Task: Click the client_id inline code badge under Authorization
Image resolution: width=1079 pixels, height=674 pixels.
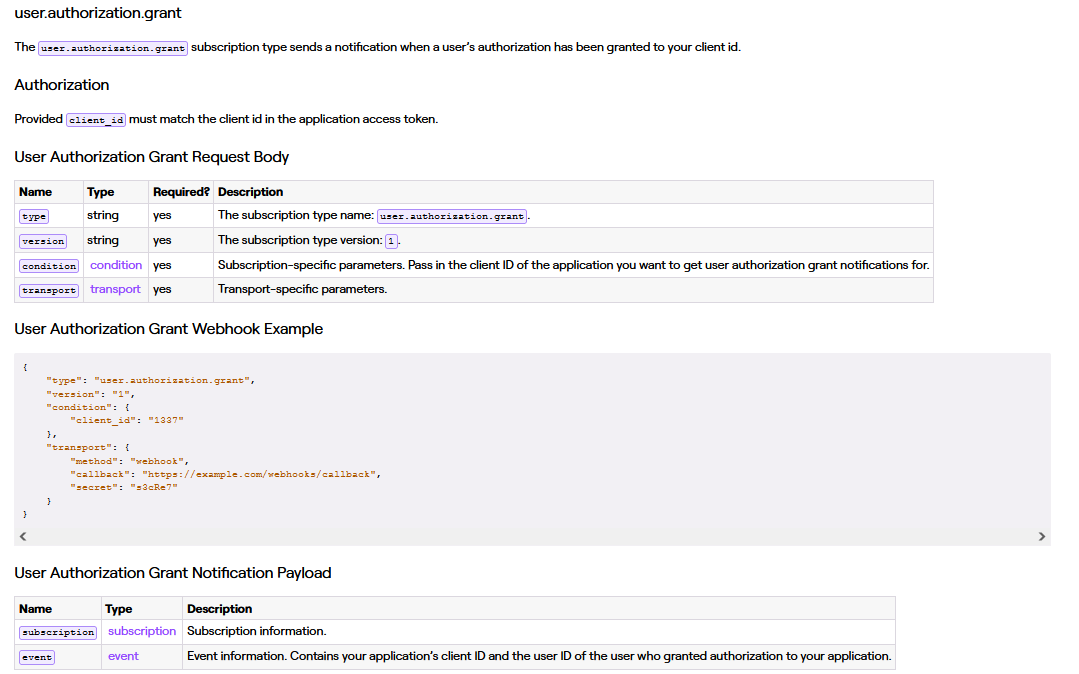Action: point(96,119)
